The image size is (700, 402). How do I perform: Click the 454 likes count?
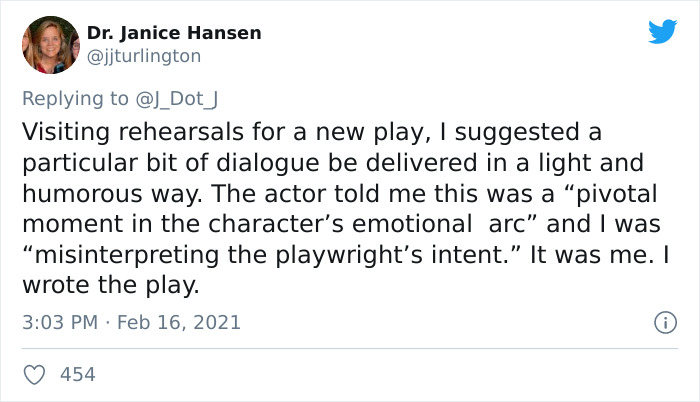(78, 374)
